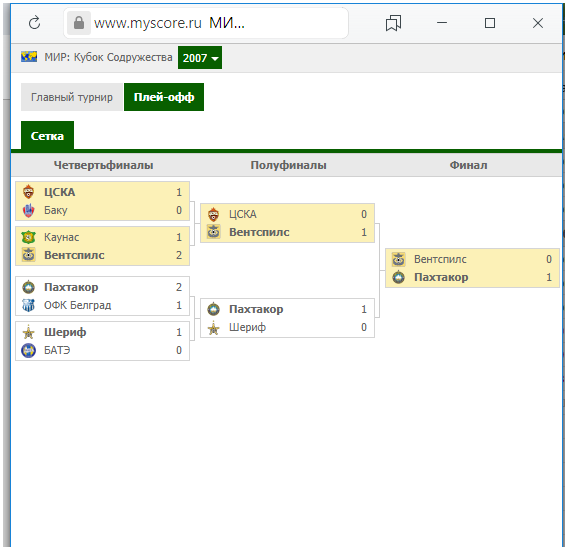565x547 pixels.
Task: Click Вентспилс logo in semifinal match
Action: click(x=214, y=232)
